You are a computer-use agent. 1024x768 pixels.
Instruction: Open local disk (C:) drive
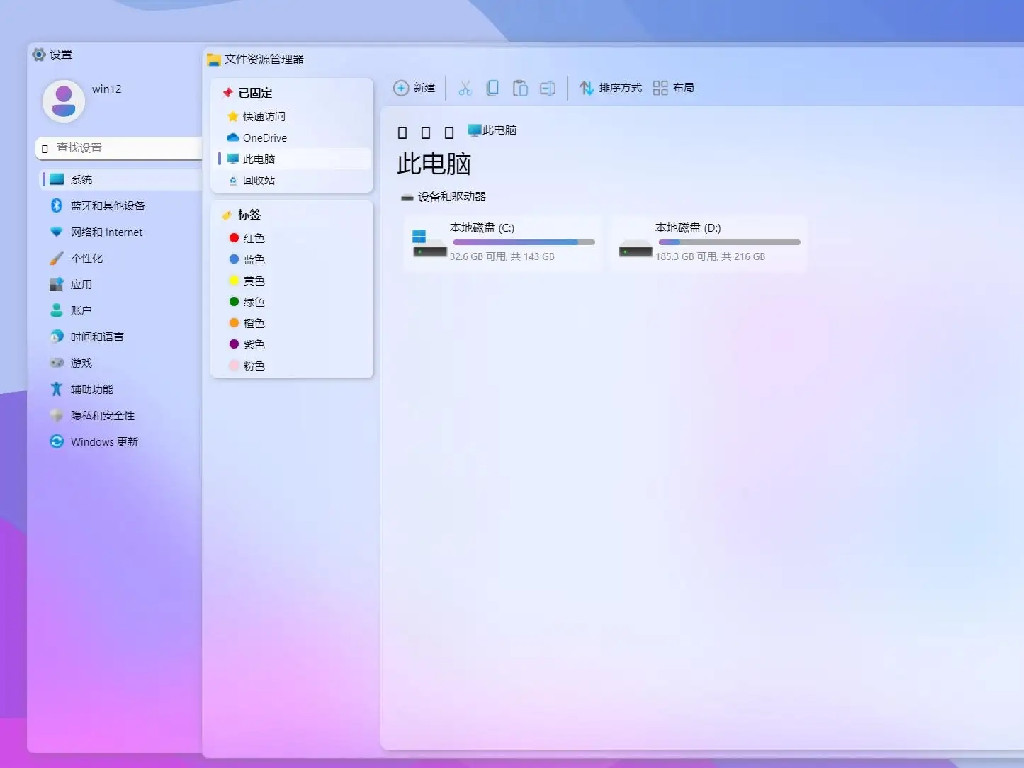pyautogui.click(x=503, y=242)
